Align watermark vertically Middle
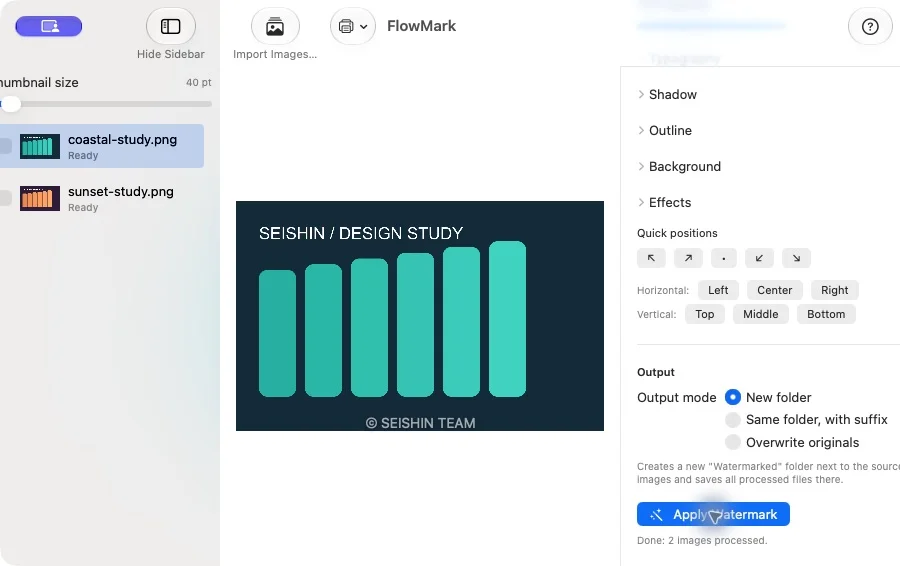Image resolution: width=900 pixels, height=566 pixels. click(761, 315)
